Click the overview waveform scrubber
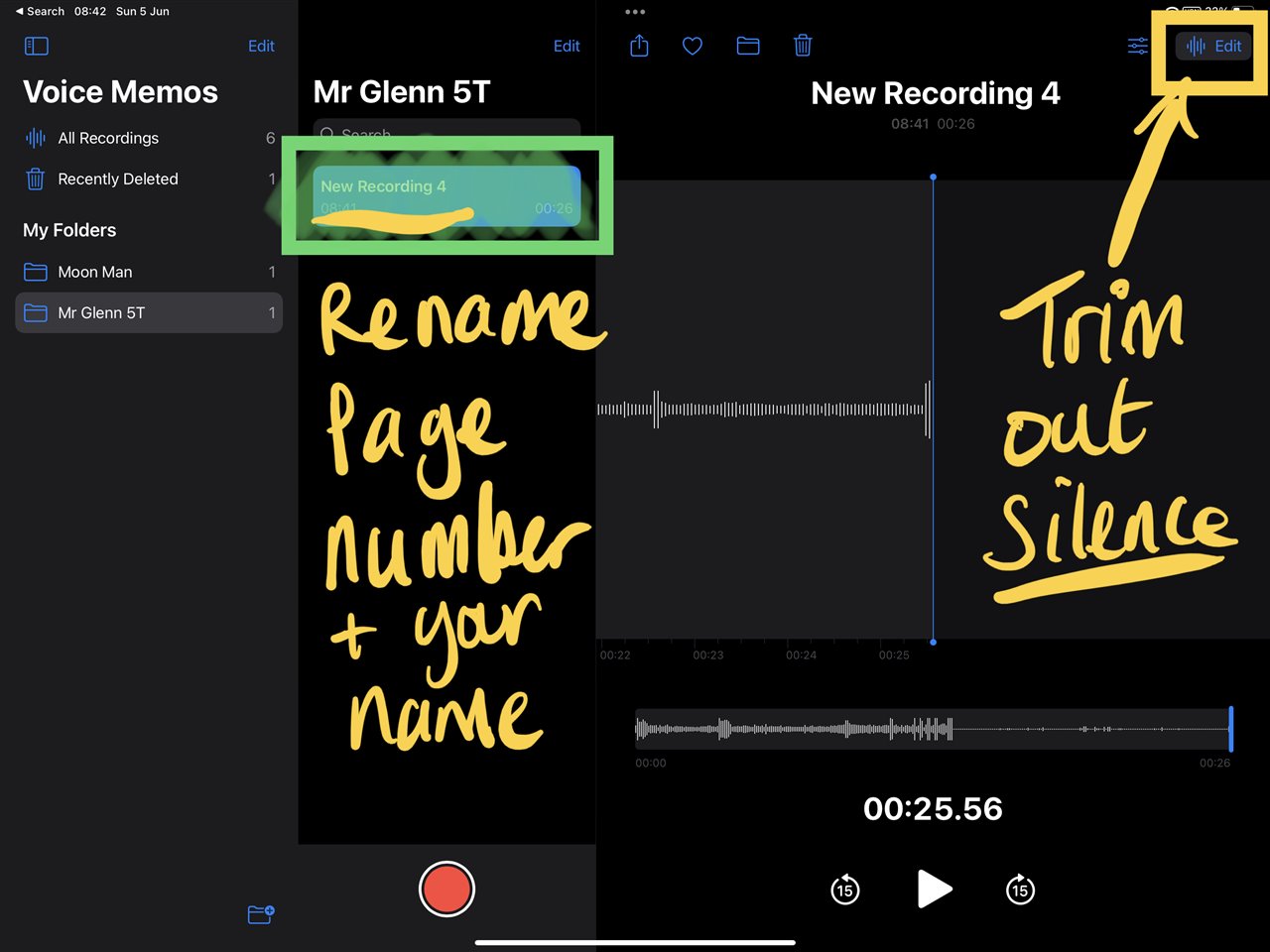Screen dimensions: 1270x952 933,730
